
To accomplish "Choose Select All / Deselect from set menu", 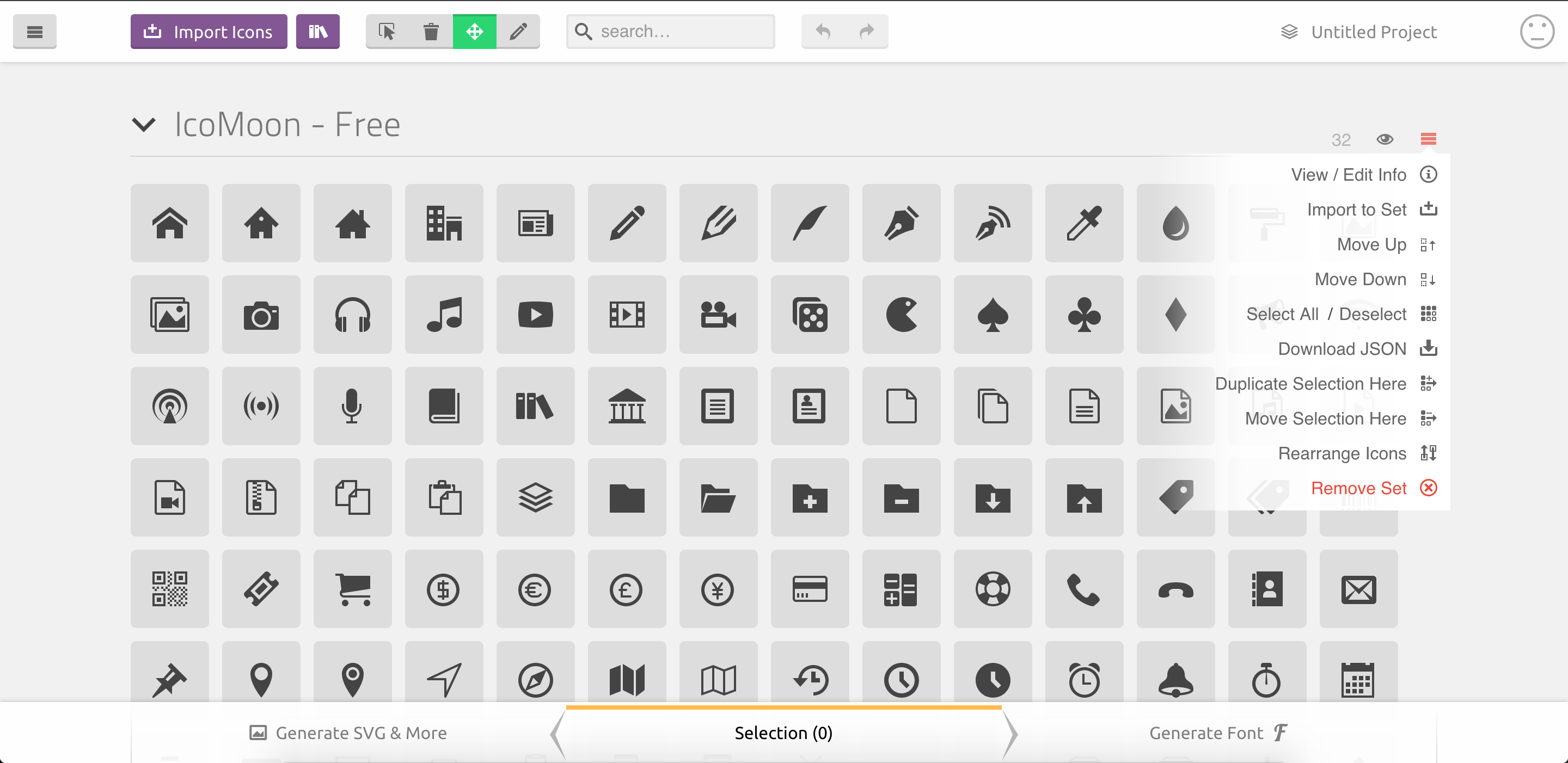I will click(x=1326, y=313).
